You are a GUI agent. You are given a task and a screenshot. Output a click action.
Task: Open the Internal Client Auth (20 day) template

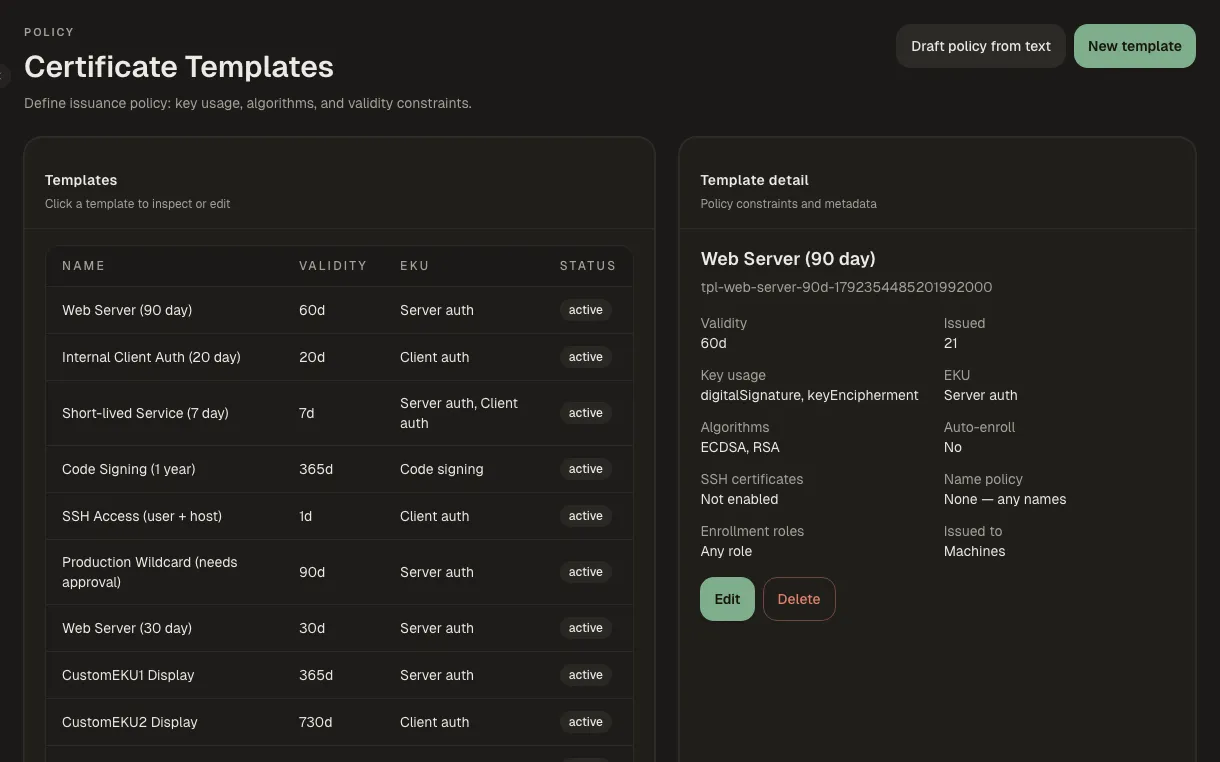(339, 357)
